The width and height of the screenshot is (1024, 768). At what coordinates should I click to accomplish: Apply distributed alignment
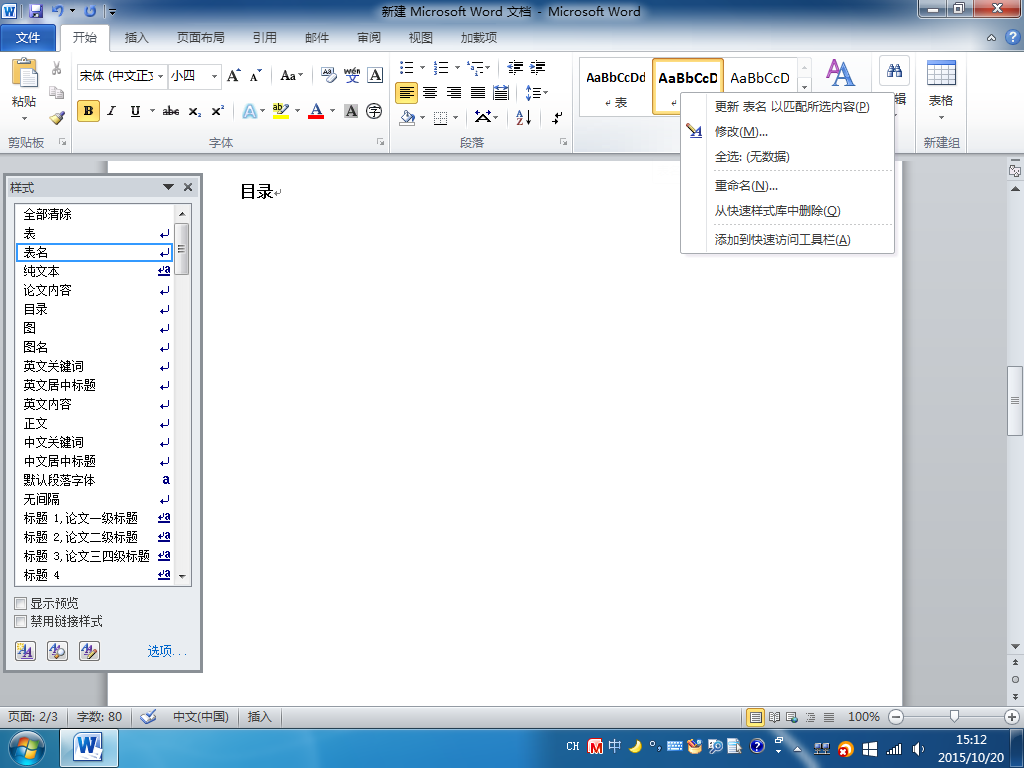(x=501, y=93)
